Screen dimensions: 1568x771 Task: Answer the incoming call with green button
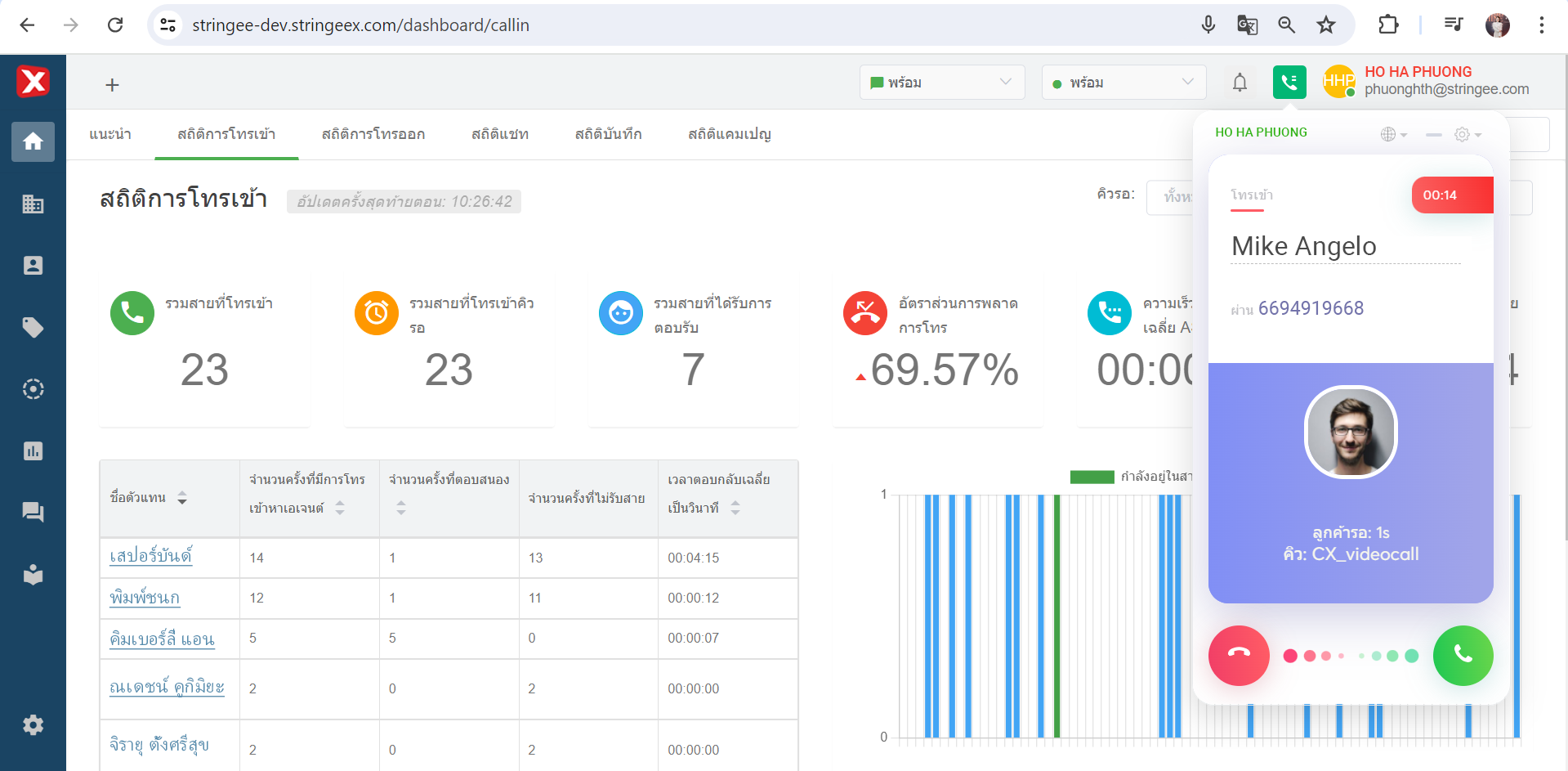click(1463, 655)
